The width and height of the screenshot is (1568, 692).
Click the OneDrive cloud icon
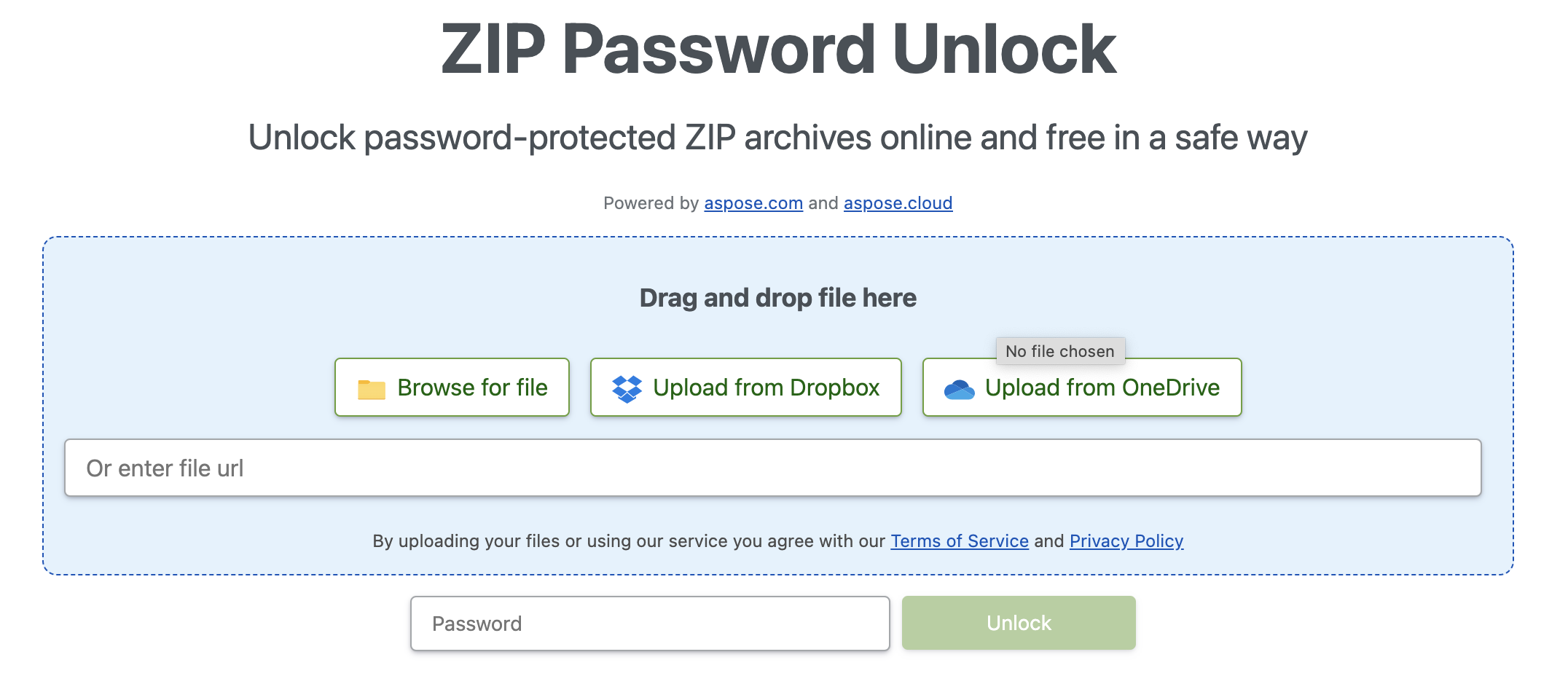960,388
